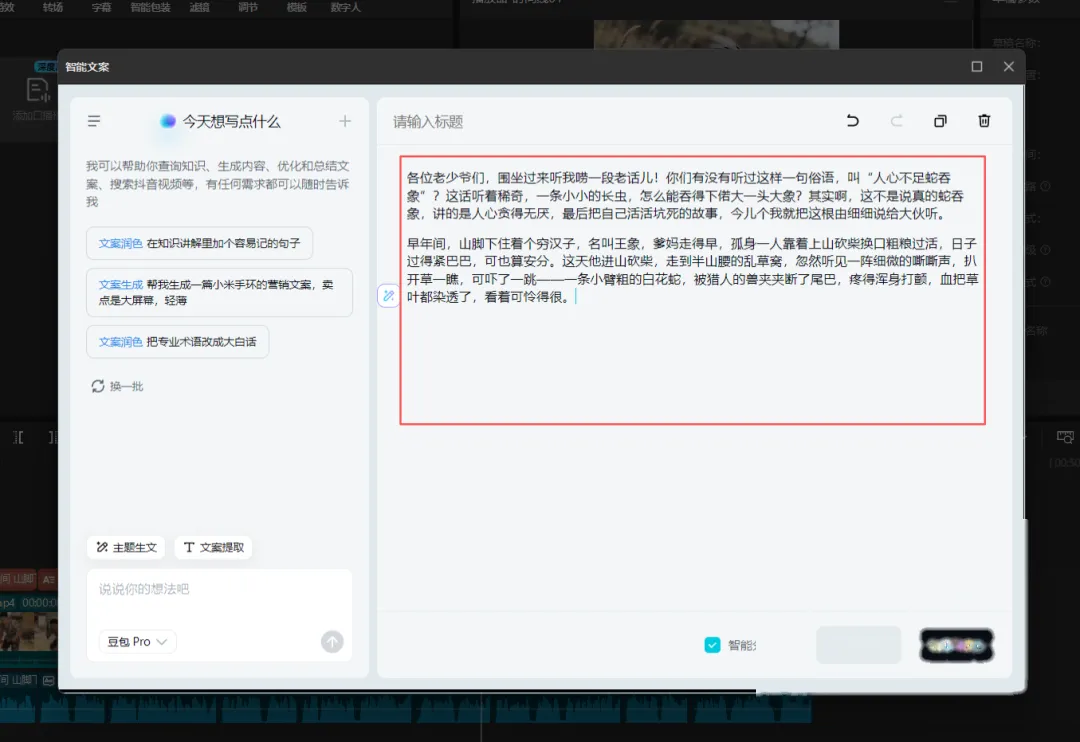Click the 文案提取 button
1080x742 pixels.
coord(214,548)
